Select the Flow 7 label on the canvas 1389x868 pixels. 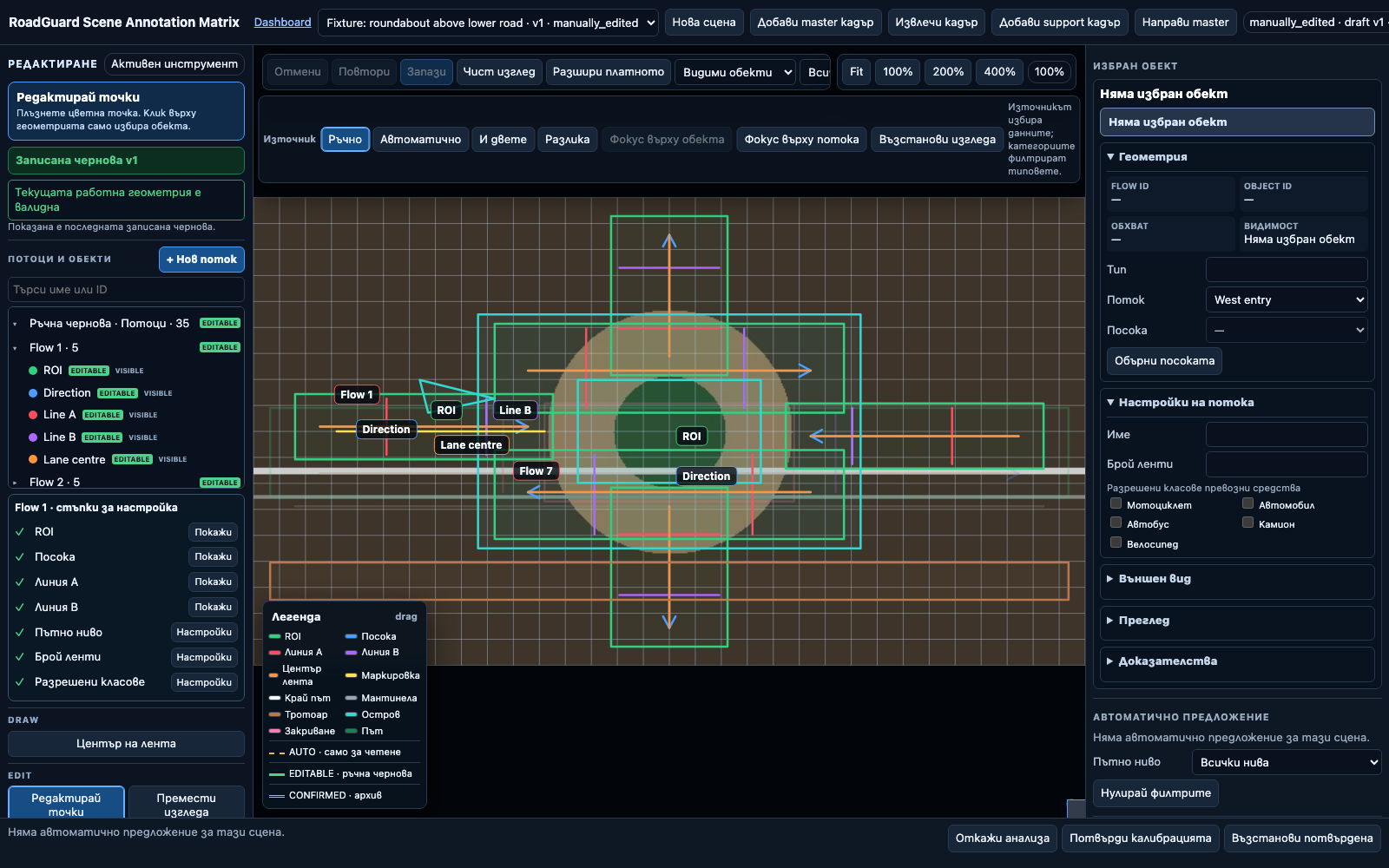[x=536, y=471]
